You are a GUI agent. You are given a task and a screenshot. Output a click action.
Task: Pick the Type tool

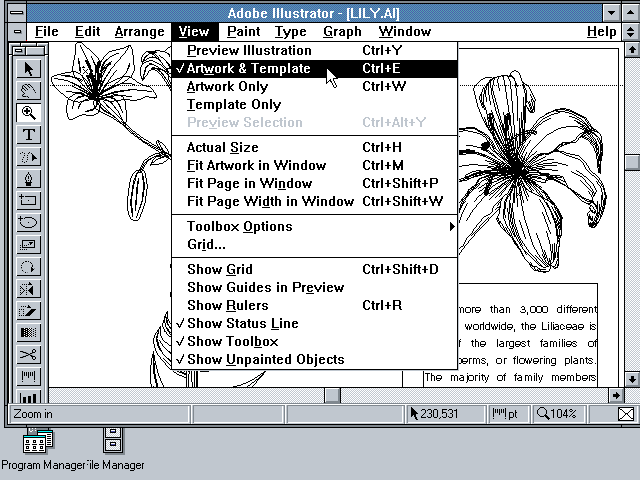point(29,135)
